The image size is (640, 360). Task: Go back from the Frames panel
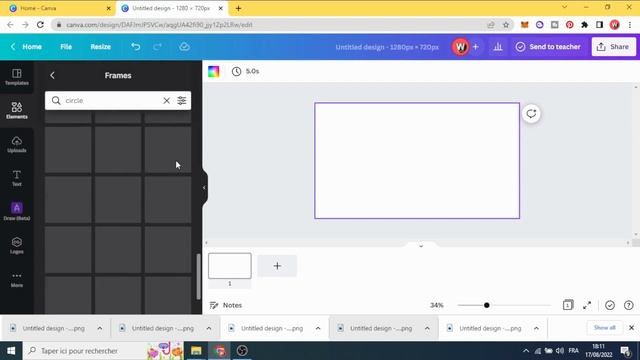tap(52, 76)
